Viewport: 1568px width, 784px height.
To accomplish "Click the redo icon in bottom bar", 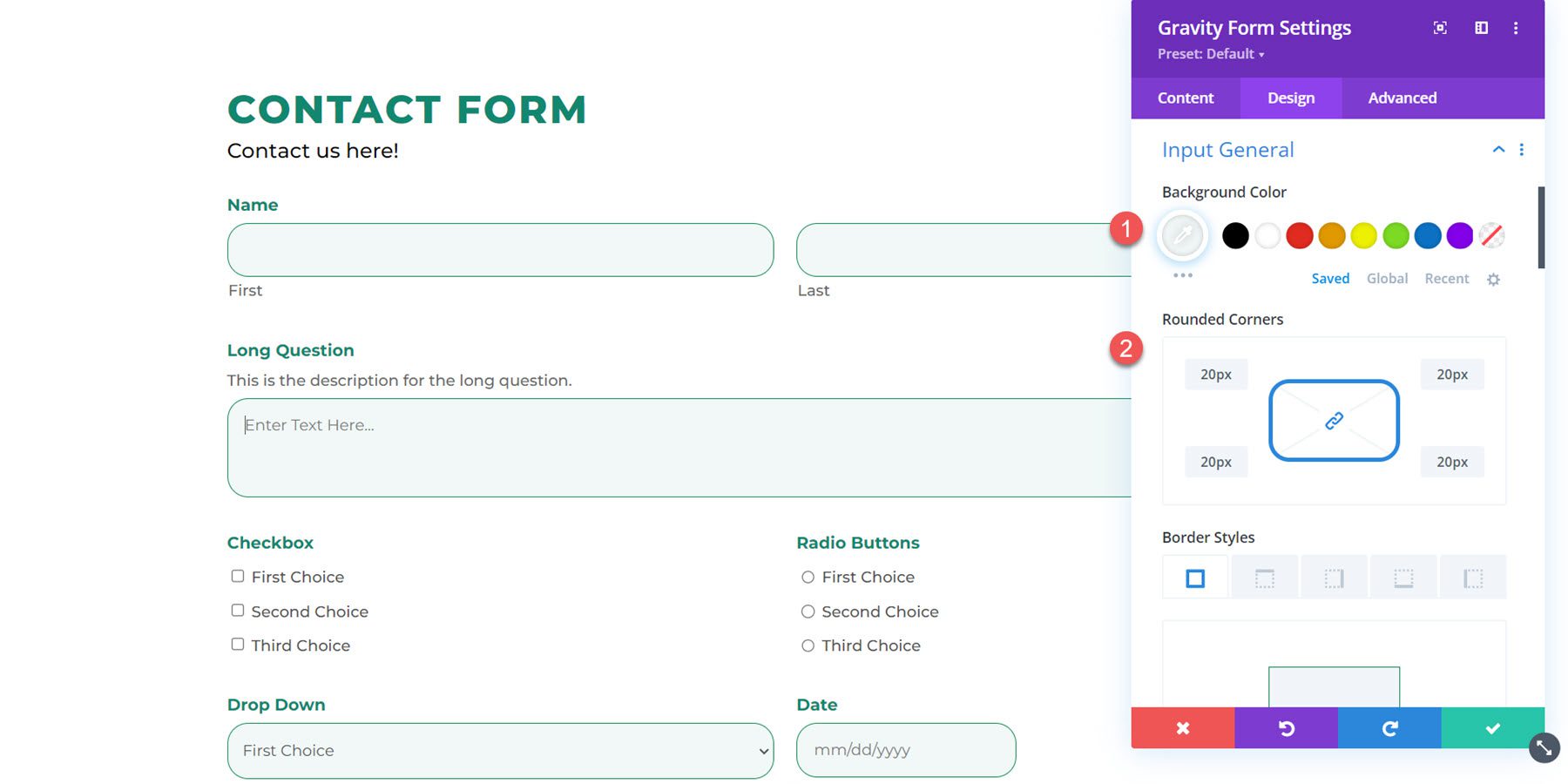I will point(1389,727).
